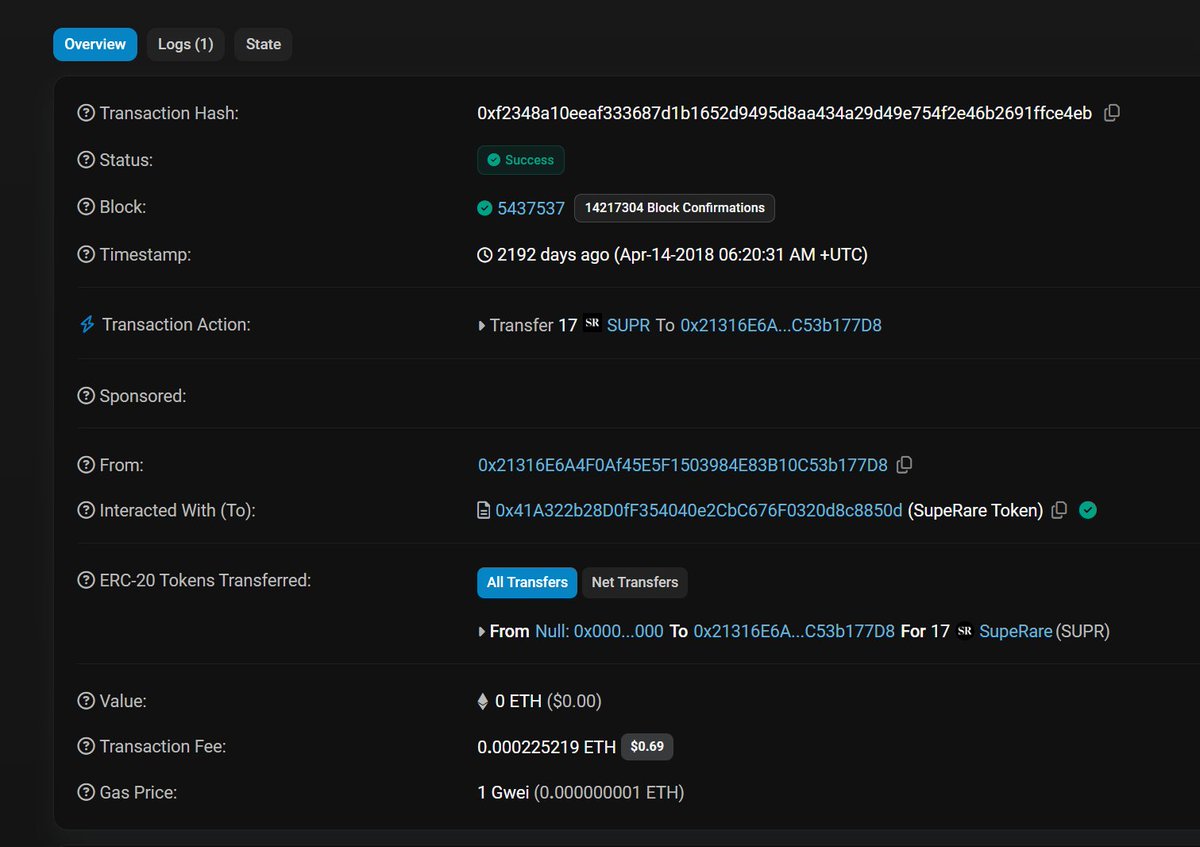Expand the token transfer arrow before From Null

click(x=482, y=632)
